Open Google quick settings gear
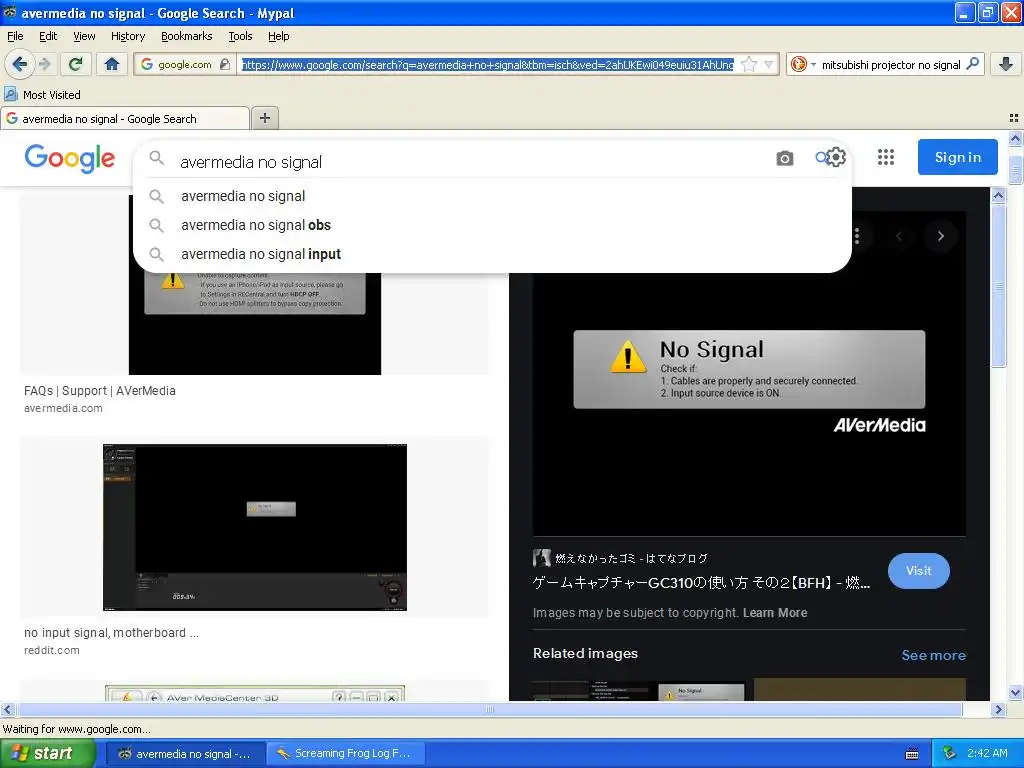 tap(836, 157)
